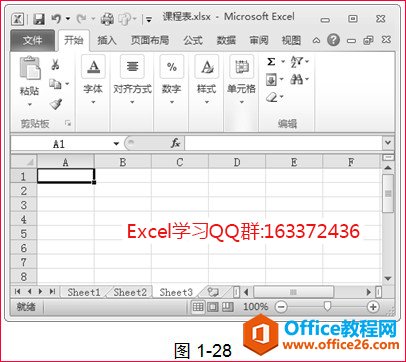Click the Copy icon in clipboard group
The height and width of the screenshot is (362, 406).
(55, 84)
